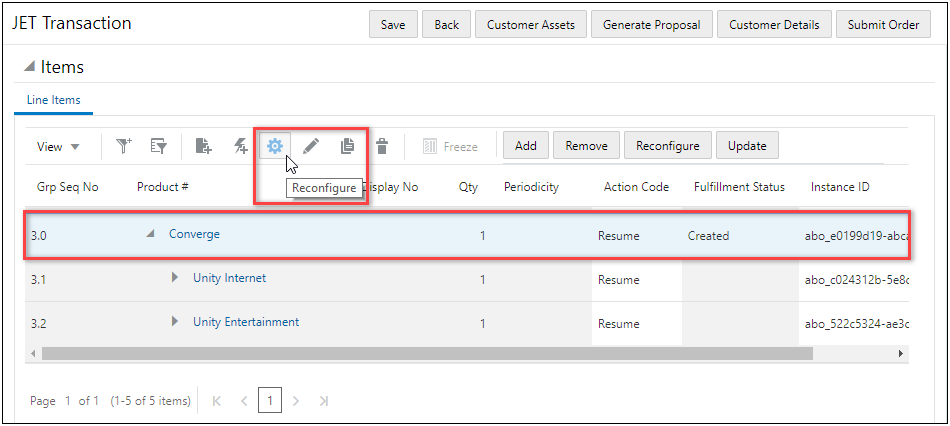Click the Reconfigure gear icon
The width and height of the screenshot is (950, 426).
coord(273,146)
